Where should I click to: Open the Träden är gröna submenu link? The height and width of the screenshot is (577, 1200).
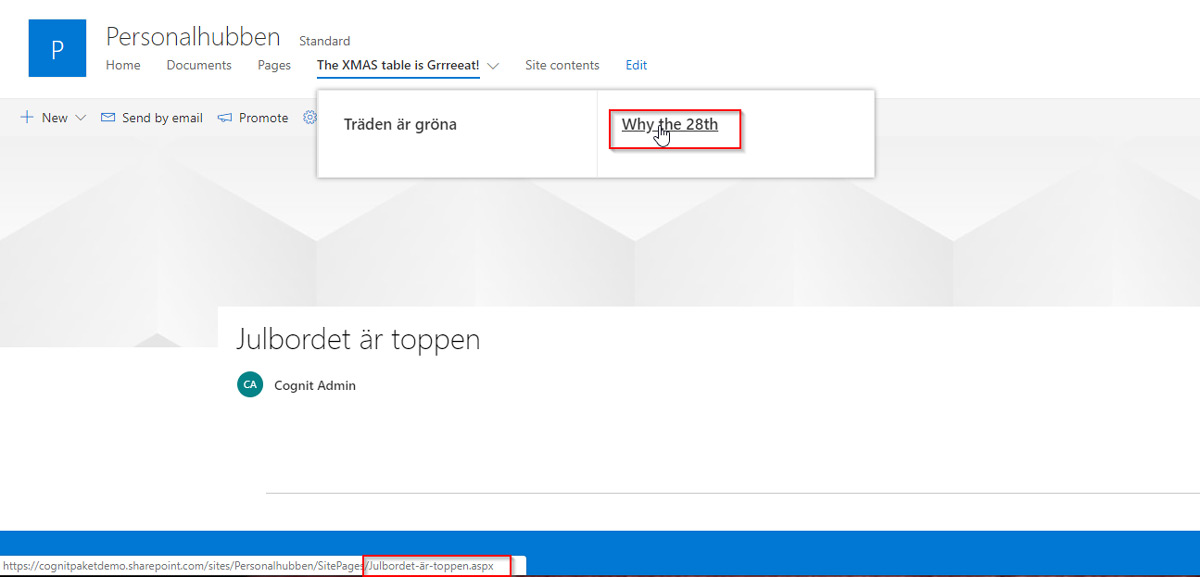(x=400, y=125)
